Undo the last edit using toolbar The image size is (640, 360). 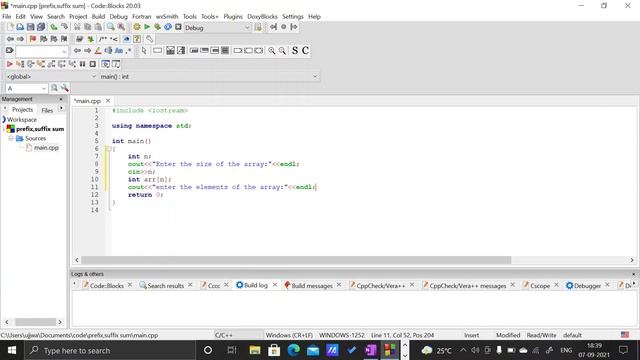[x=54, y=27]
